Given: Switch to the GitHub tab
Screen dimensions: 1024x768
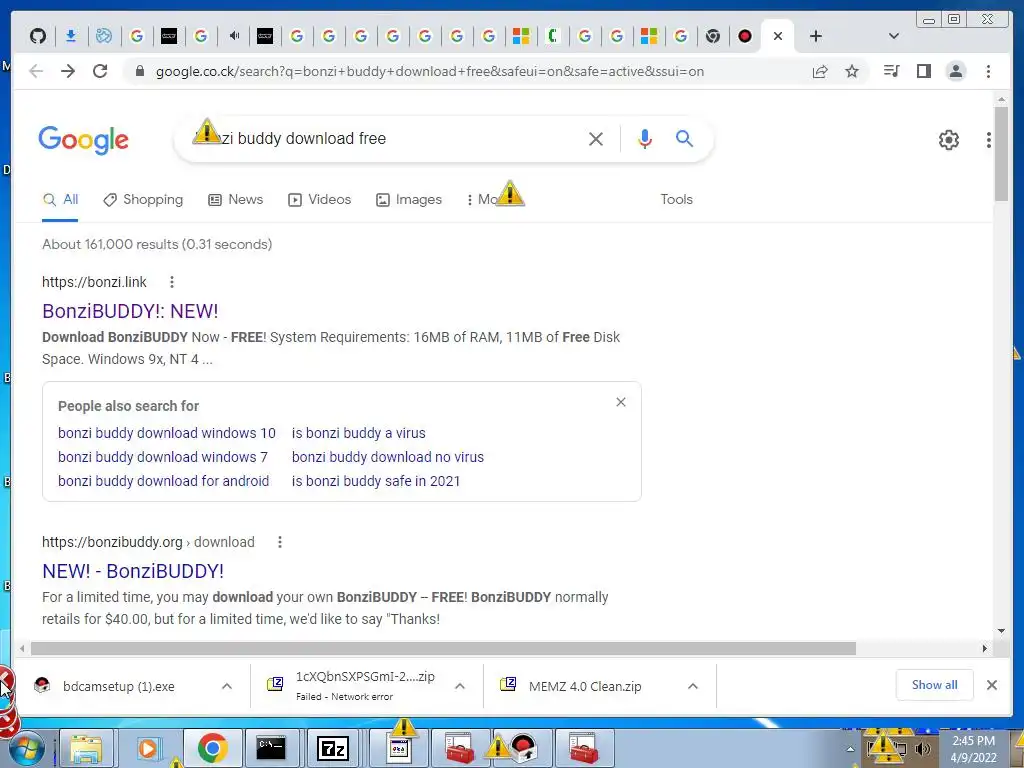Looking at the screenshot, I should pyautogui.click(x=38, y=36).
